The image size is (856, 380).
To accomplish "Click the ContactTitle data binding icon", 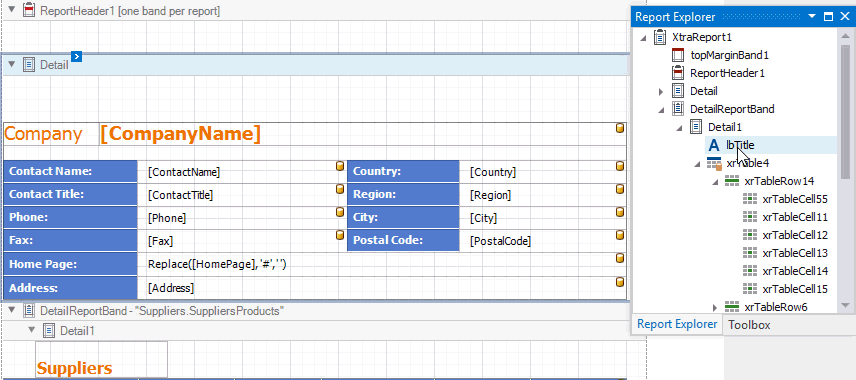I will coord(340,189).
